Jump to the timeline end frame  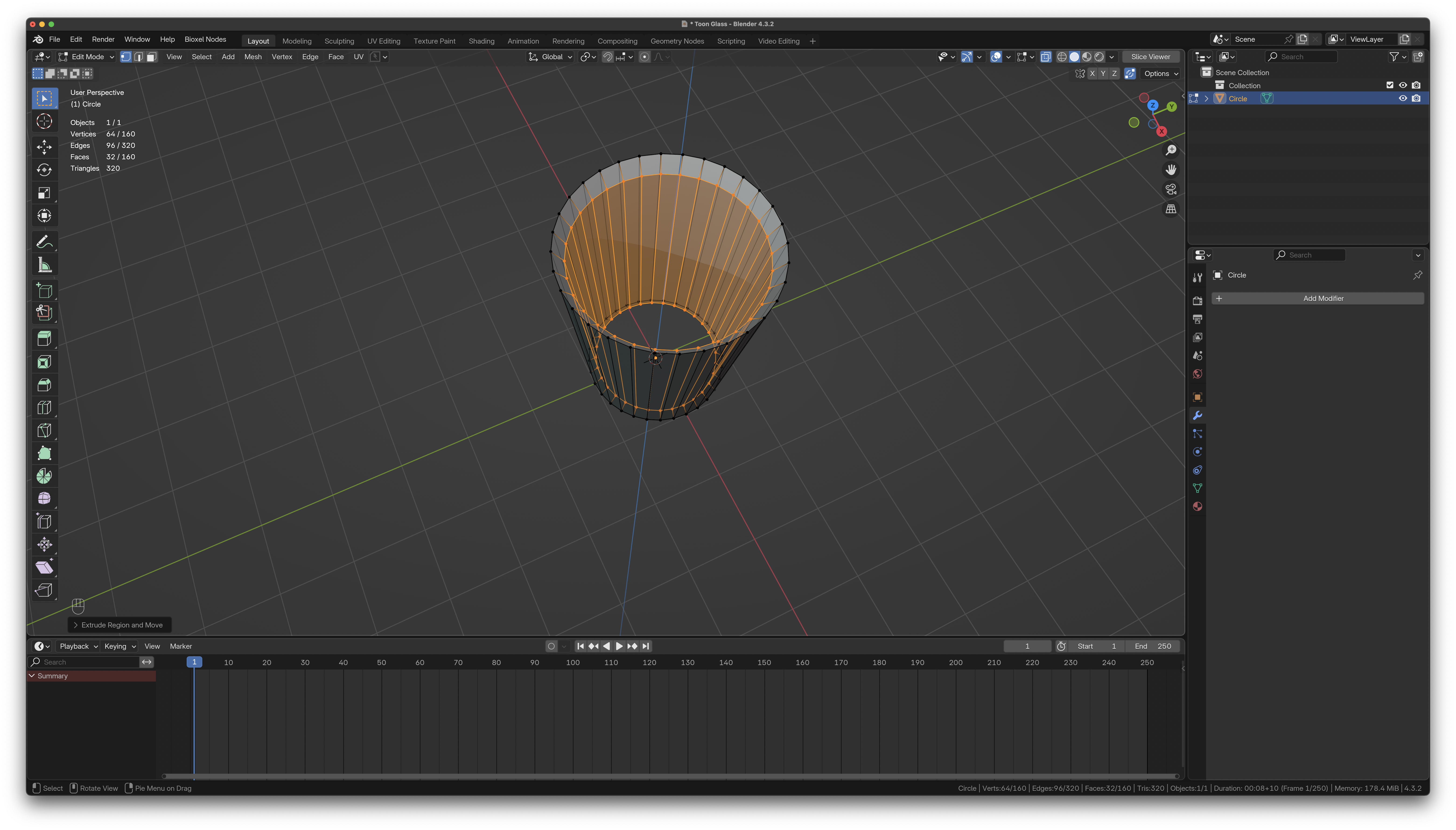coord(645,646)
